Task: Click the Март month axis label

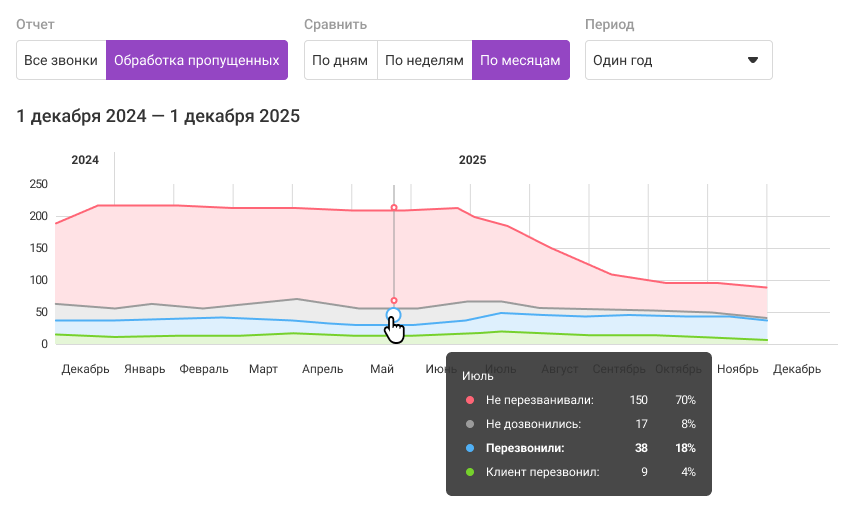Action: click(x=263, y=369)
